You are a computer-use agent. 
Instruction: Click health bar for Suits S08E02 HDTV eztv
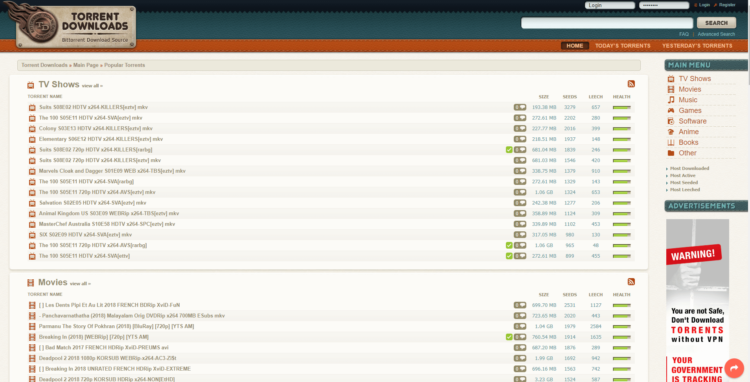[621, 108]
